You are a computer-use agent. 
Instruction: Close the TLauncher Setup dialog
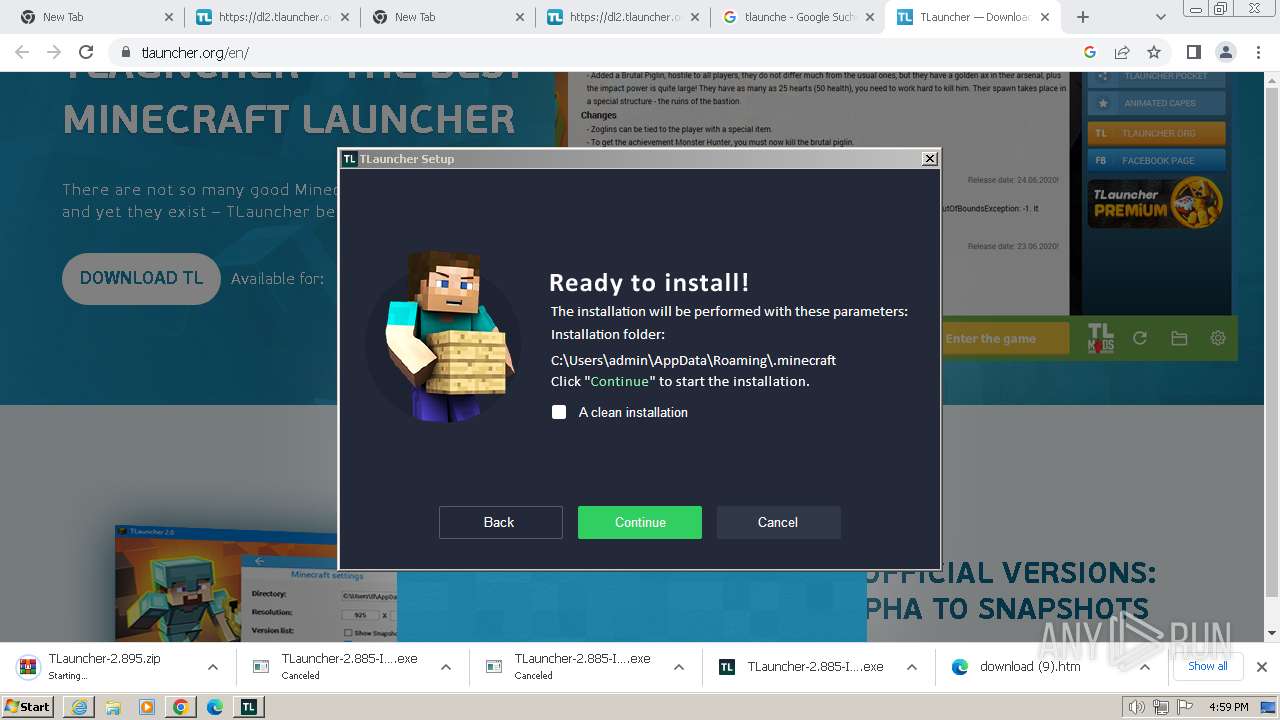(930, 158)
